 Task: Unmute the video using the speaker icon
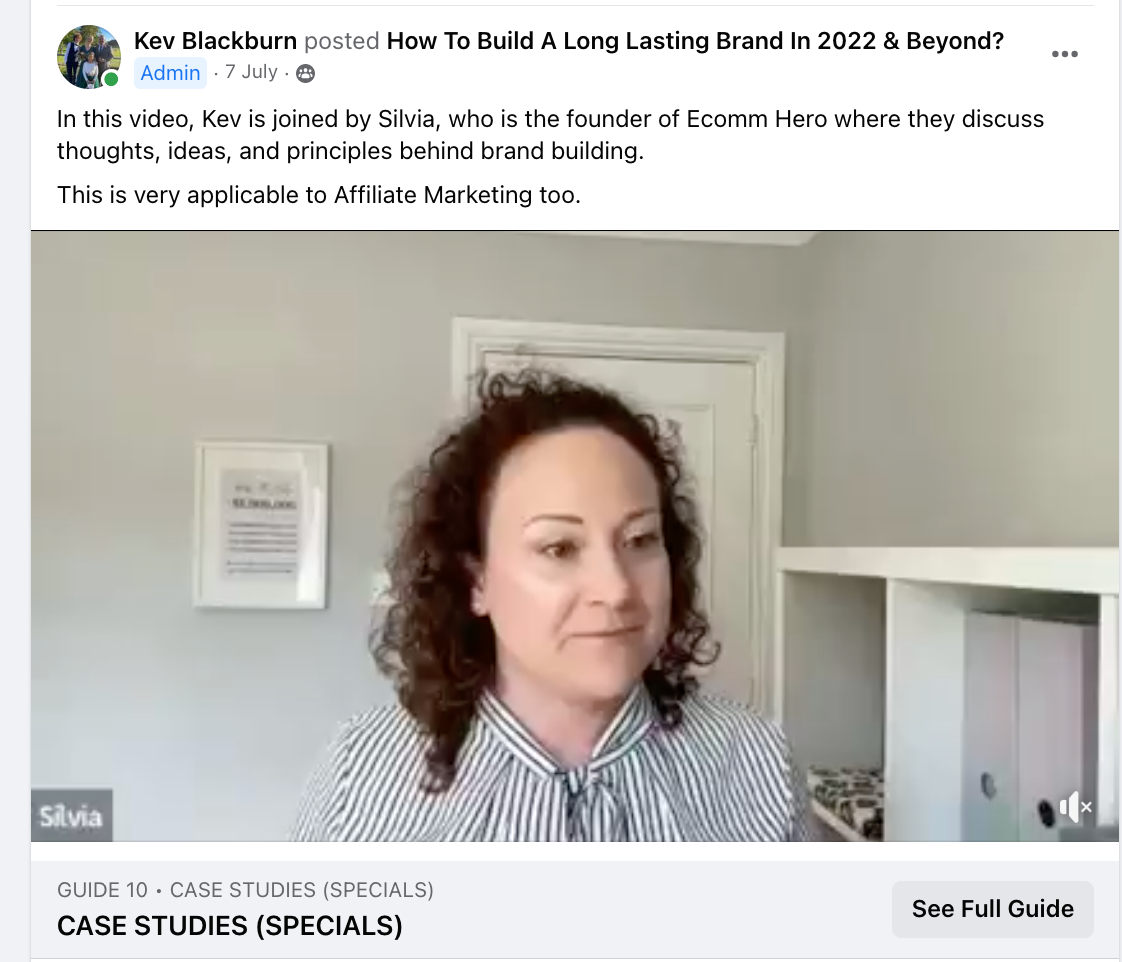[1075, 807]
